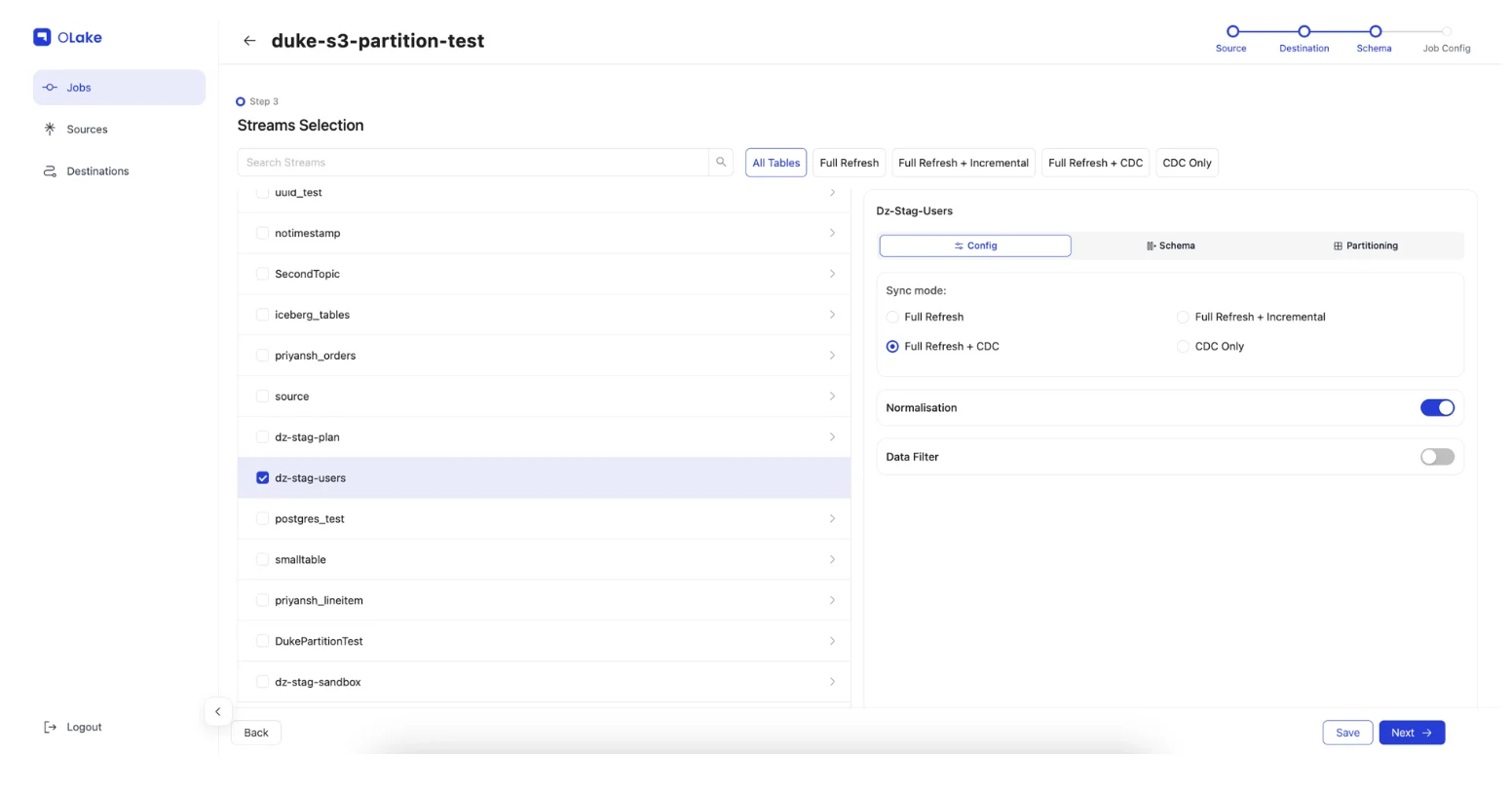Click the Jobs icon in sidebar
The height and width of the screenshot is (791, 1512).
pos(51,88)
